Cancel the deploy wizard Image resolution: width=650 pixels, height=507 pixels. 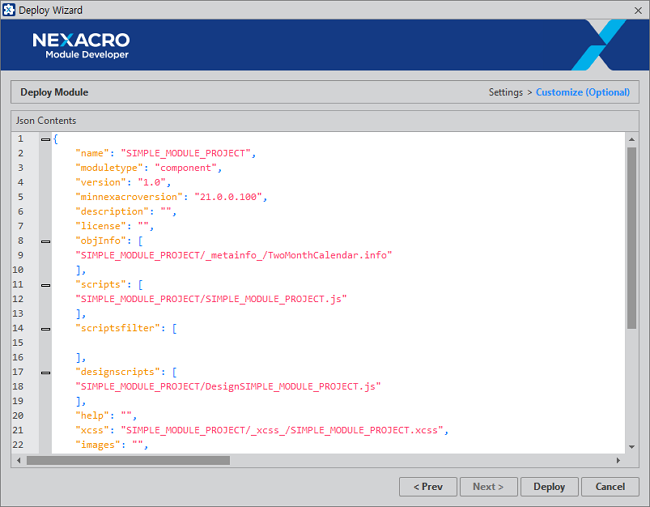coord(610,487)
